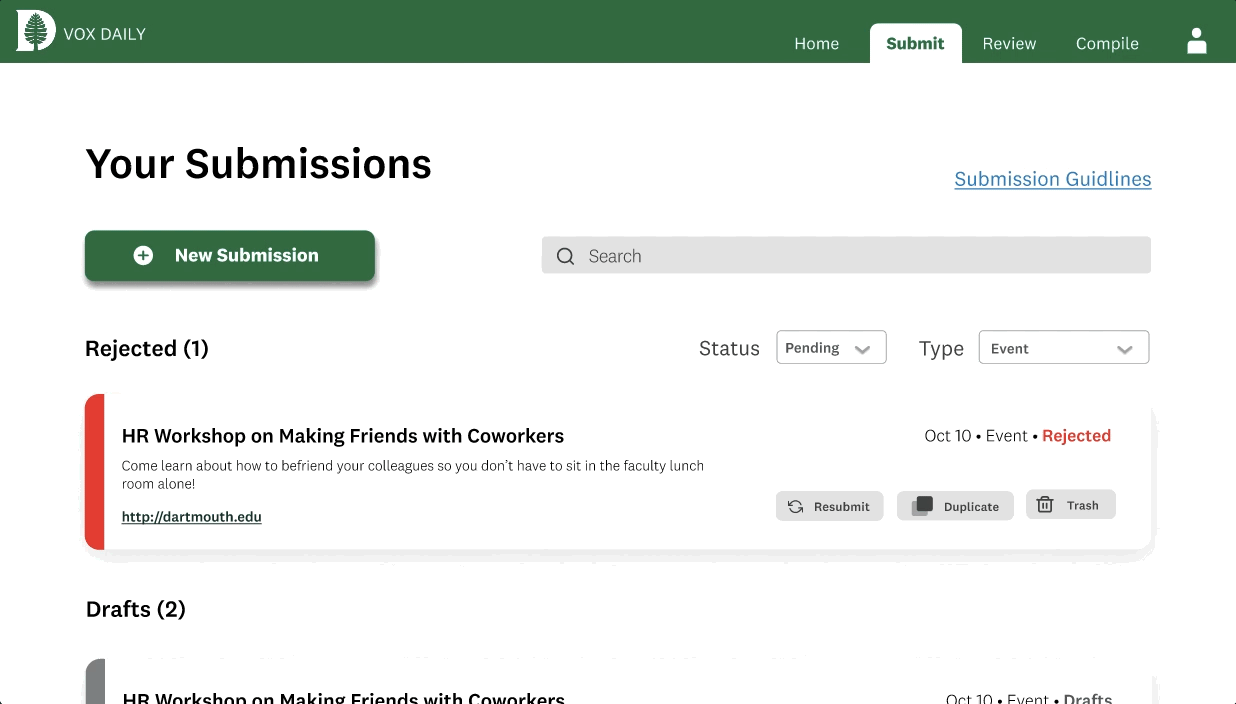
Task: Click the Dartmouth pine tree logo
Action: [35, 32]
